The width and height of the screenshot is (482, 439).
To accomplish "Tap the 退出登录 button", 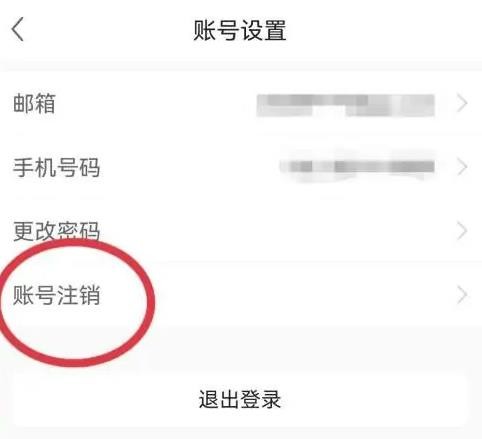I will (240, 400).
